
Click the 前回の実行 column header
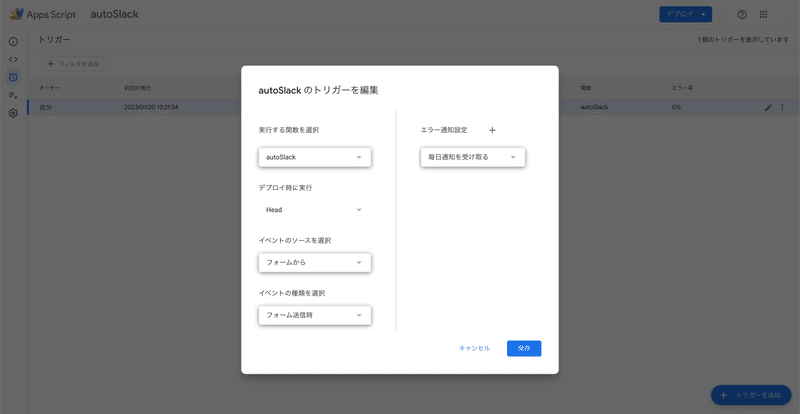click(x=137, y=88)
